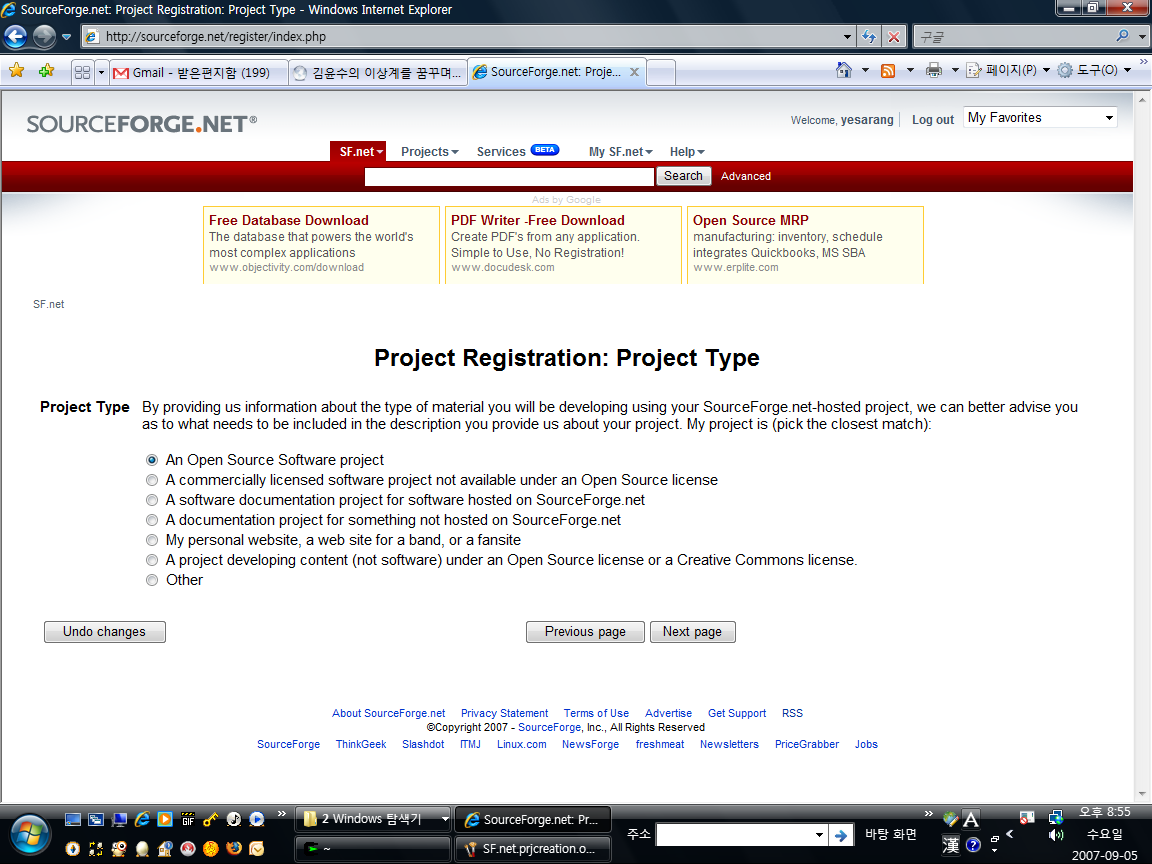1152x864 pixels.
Task: Open the SF.net navigation menu
Action: pyautogui.click(x=358, y=151)
